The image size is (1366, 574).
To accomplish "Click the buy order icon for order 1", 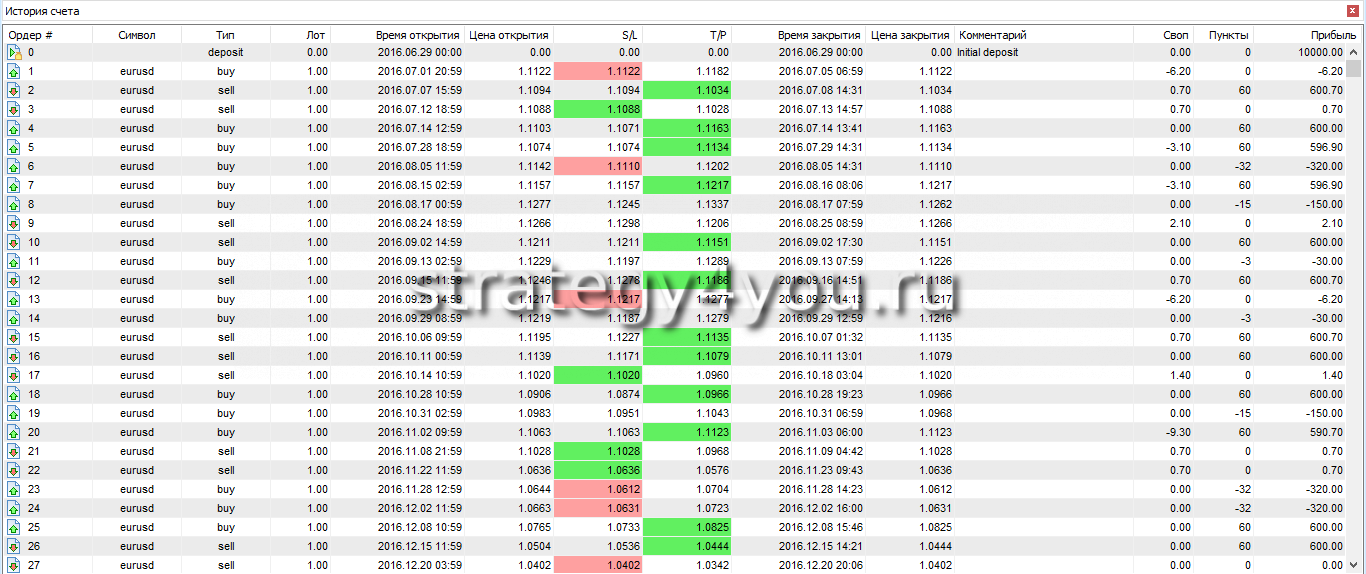I will [x=14, y=71].
